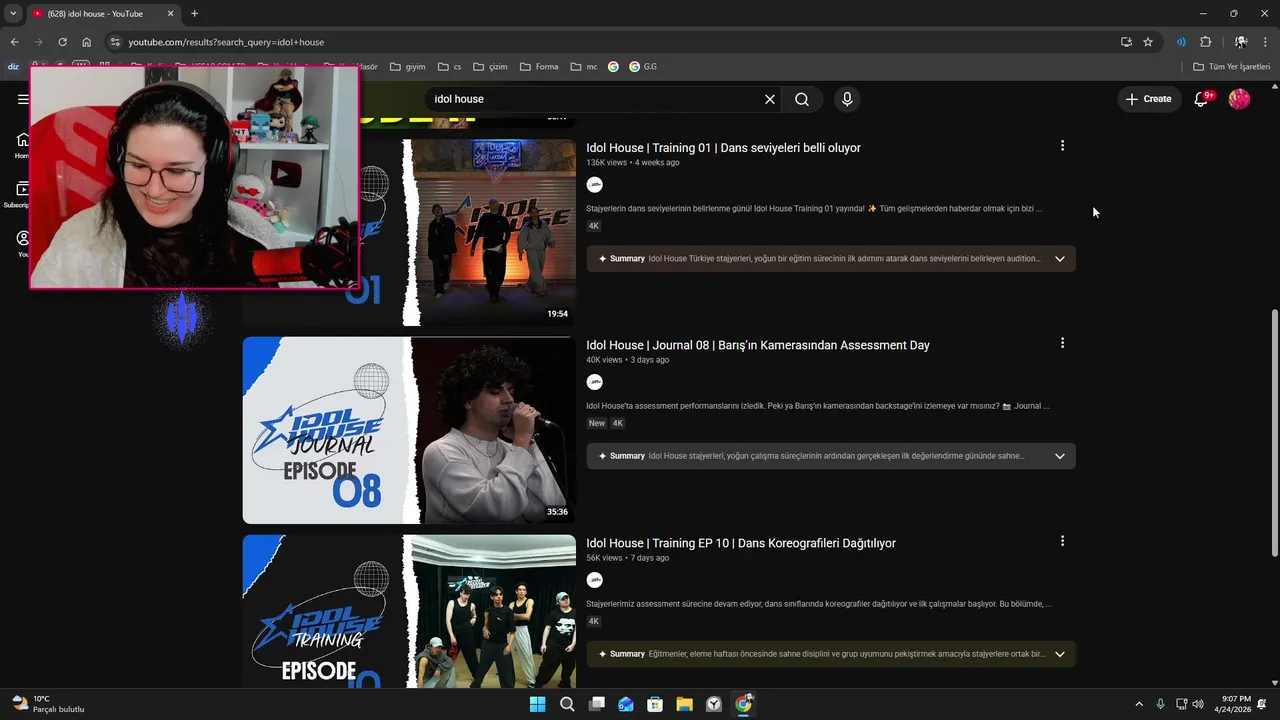Play the Training 01 video thumbnail
Image resolution: width=1280 pixels, height=720 pixels.
468,232
